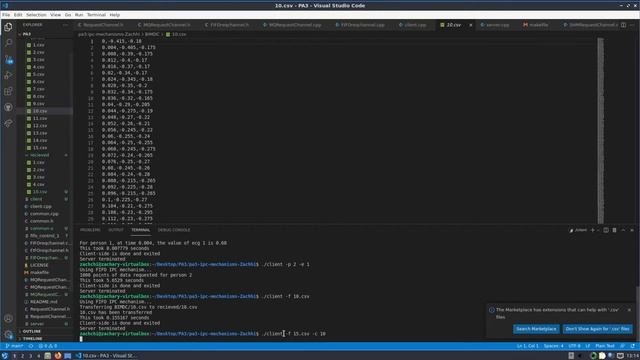Viewport: 640px width, 360px height.
Task: Click Ln 1, Col 1 in status bar
Action: [x=527, y=346]
